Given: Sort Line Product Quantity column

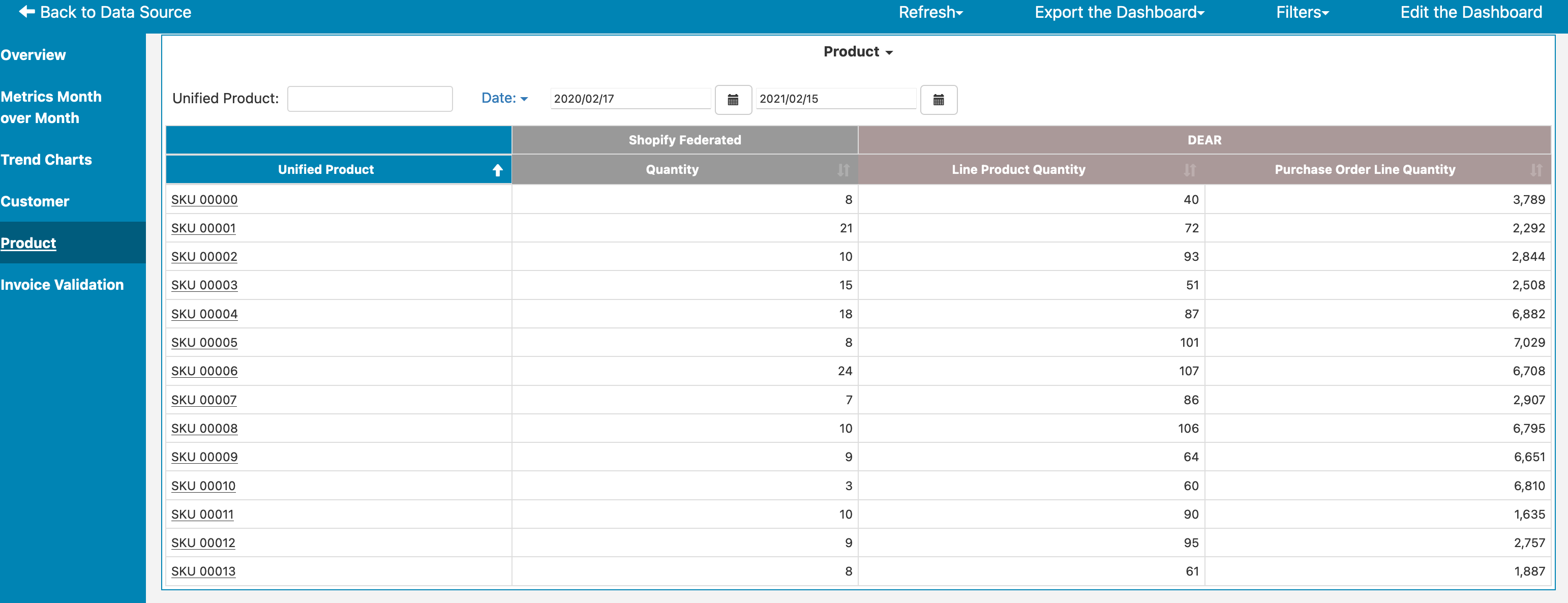Looking at the screenshot, I should click(x=1189, y=170).
